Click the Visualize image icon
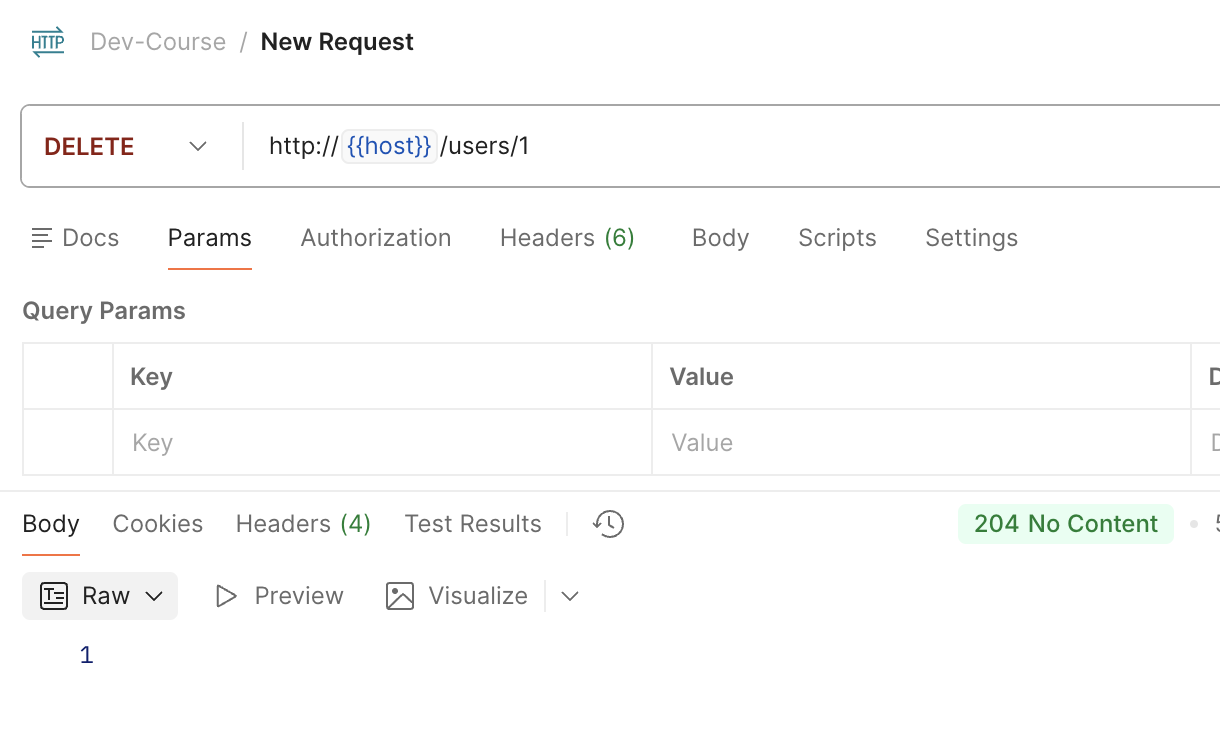This screenshot has width=1220, height=740. point(400,596)
